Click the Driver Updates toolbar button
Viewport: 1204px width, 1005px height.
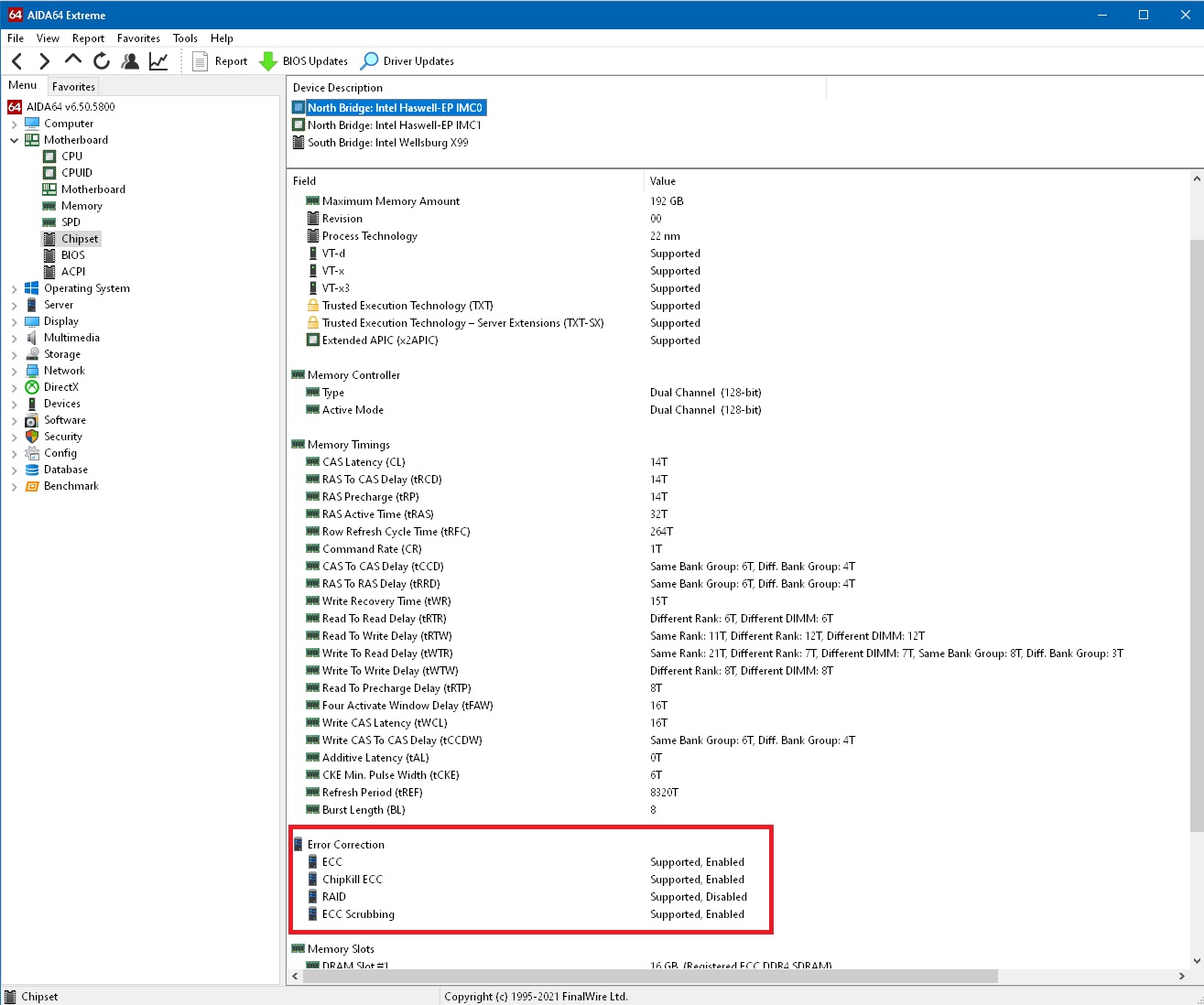[407, 61]
